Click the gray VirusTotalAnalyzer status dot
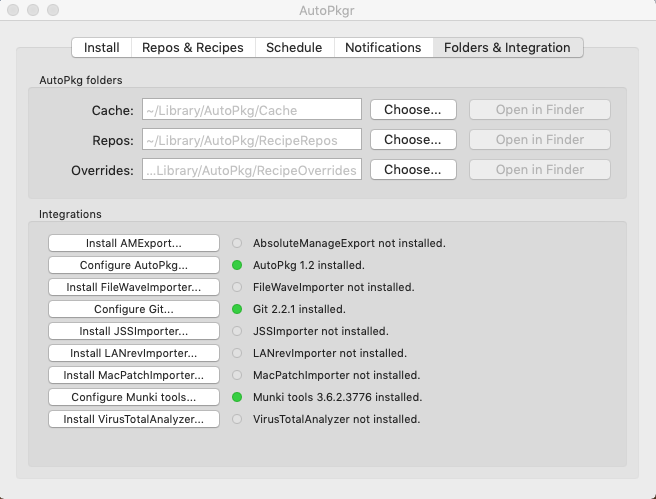The height and width of the screenshot is (499, 656). click(x=237, y=419)
